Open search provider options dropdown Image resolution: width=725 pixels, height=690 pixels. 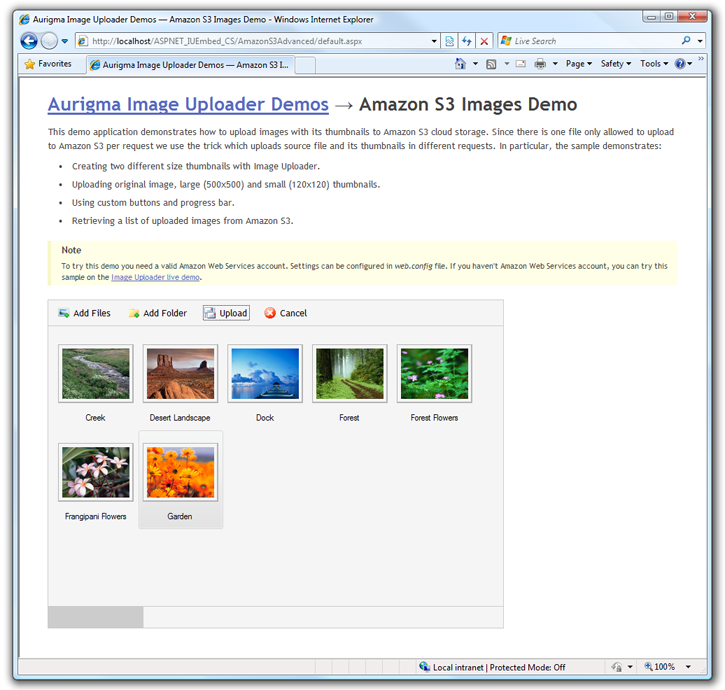pos(700,41)
